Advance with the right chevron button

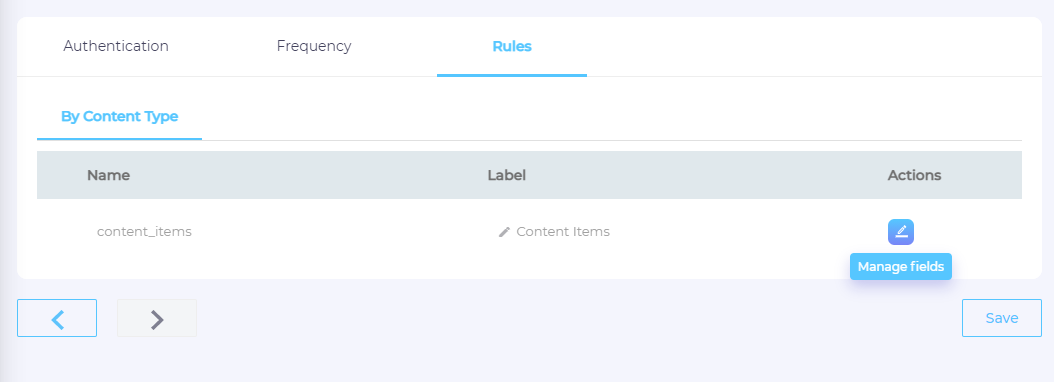pyautogui.click(x=157, y=318)
